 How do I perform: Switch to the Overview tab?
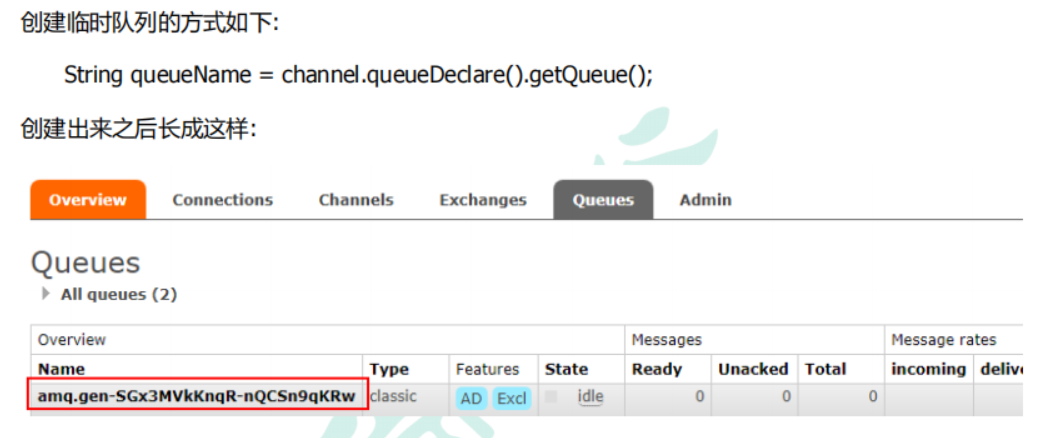click(x=88, y=200)
